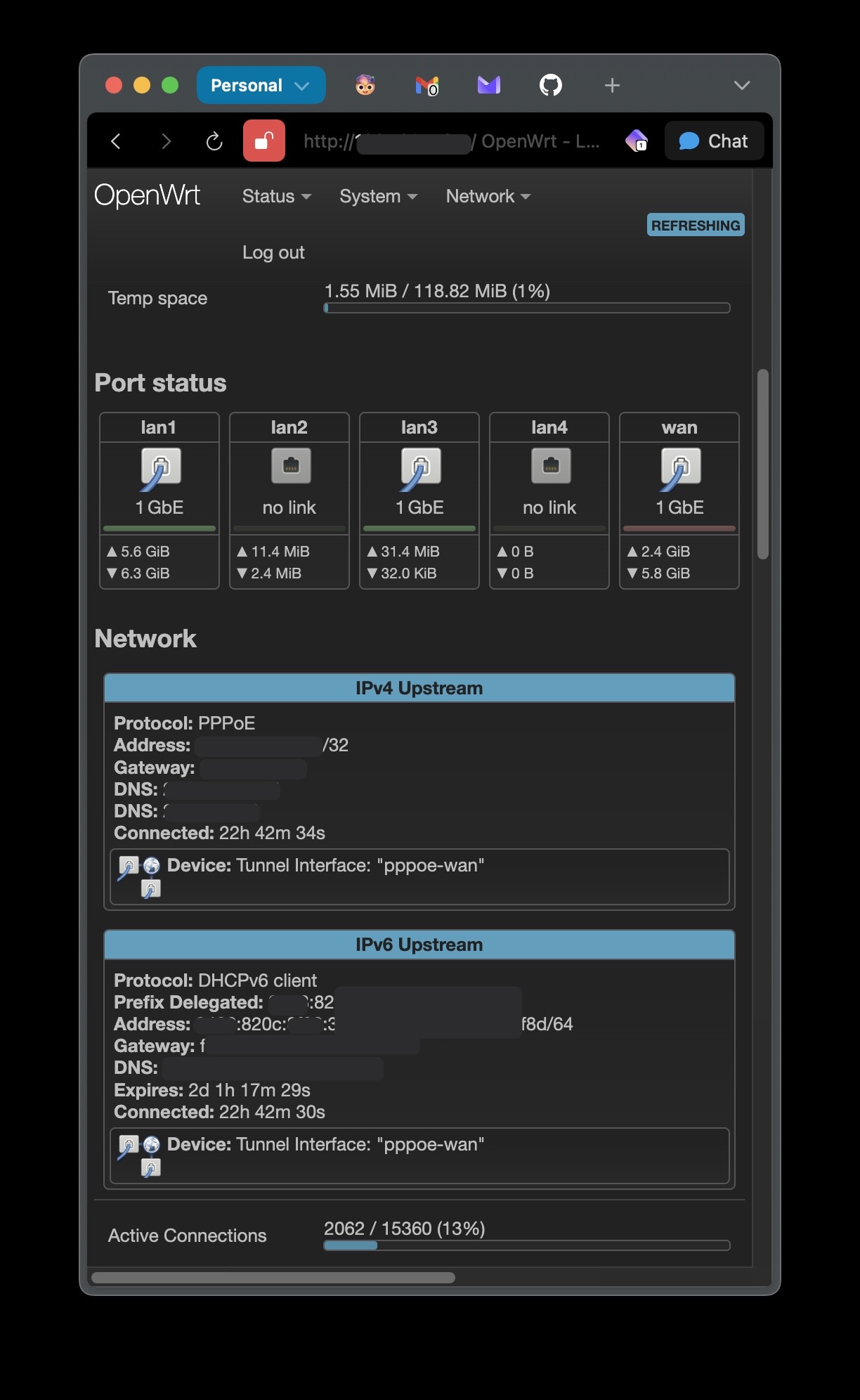860x1400 pixels.
Task: Click the IPv4 pppoe-wan tunnel interface icon
Action: click(x=140, y=876)
